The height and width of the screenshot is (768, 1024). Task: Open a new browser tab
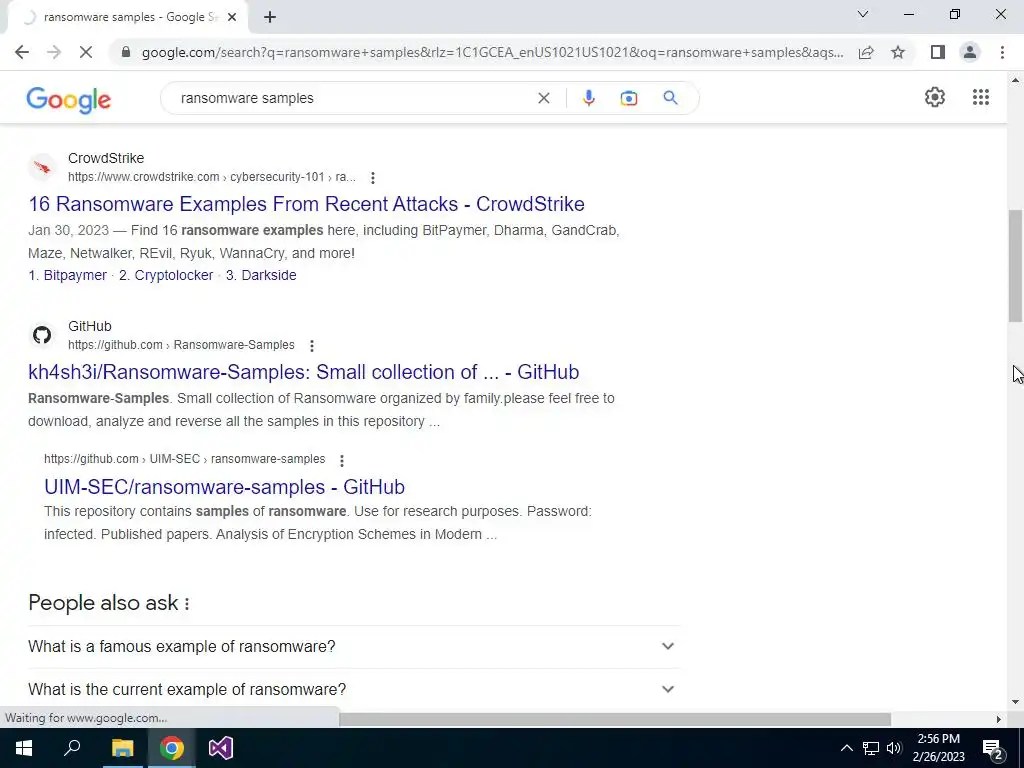[x=270, y=18]
